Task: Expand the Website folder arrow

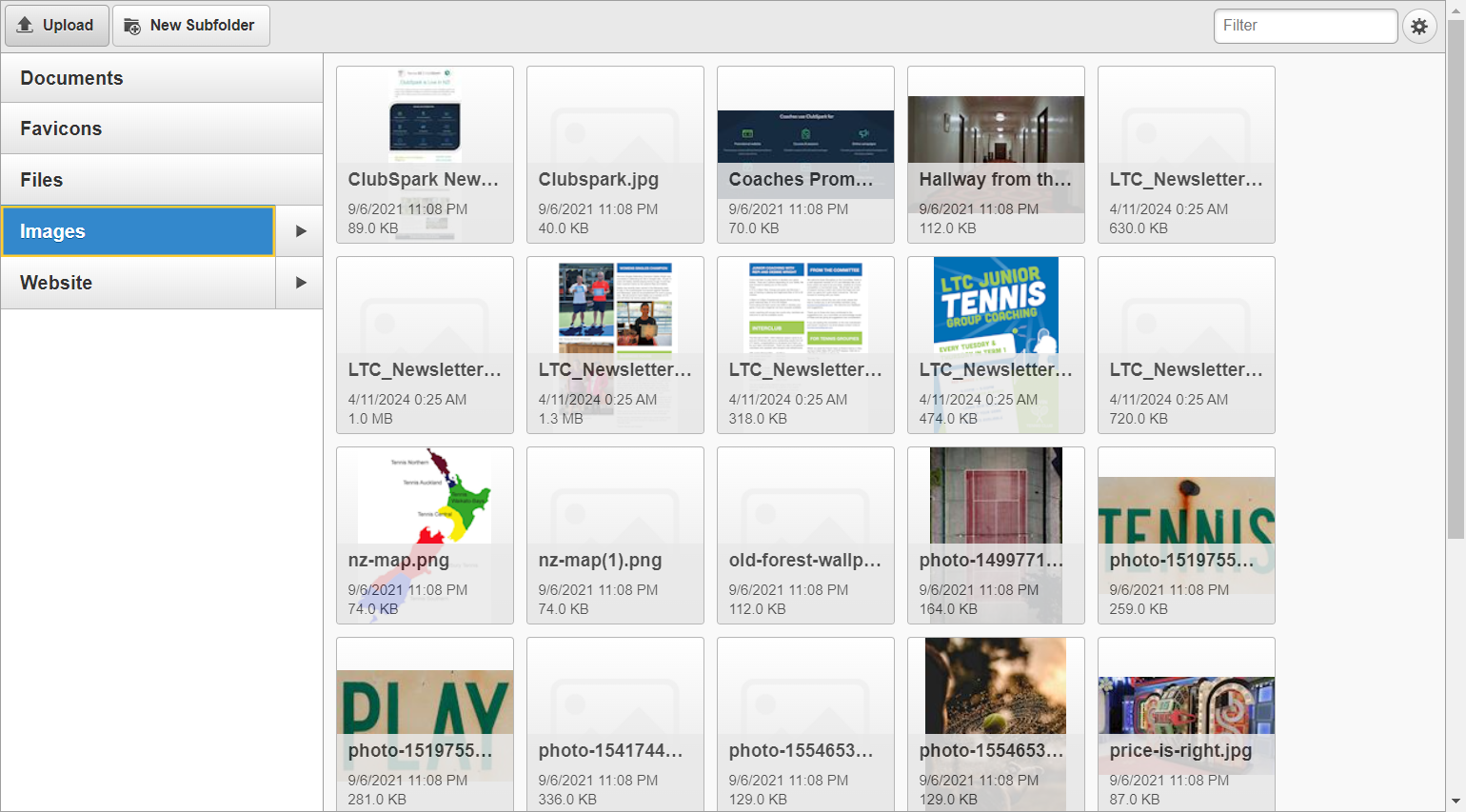Action: tap(300, 283)
